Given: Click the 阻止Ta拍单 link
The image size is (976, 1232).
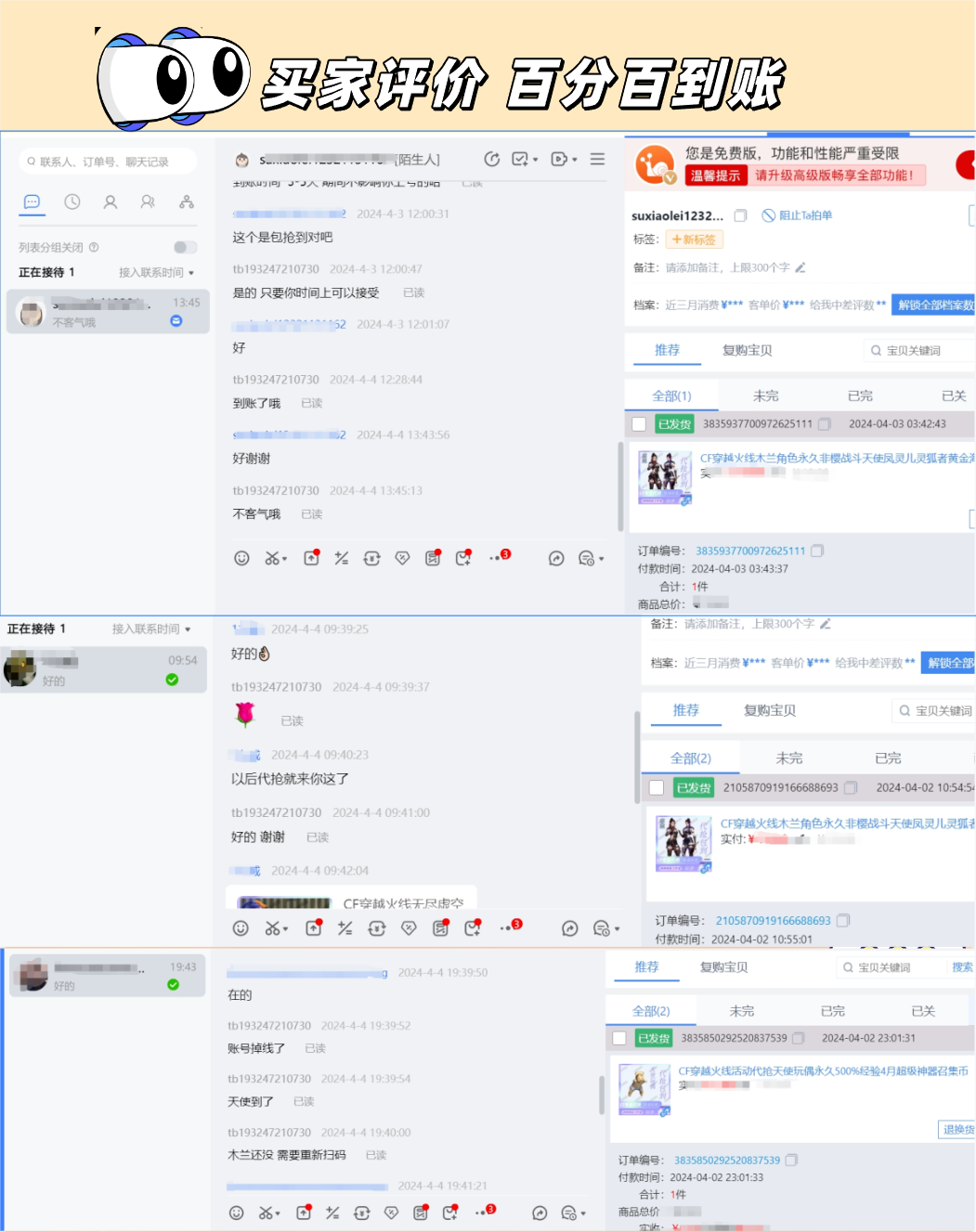Looking at the screenshot, I should (x=797, y=215).
